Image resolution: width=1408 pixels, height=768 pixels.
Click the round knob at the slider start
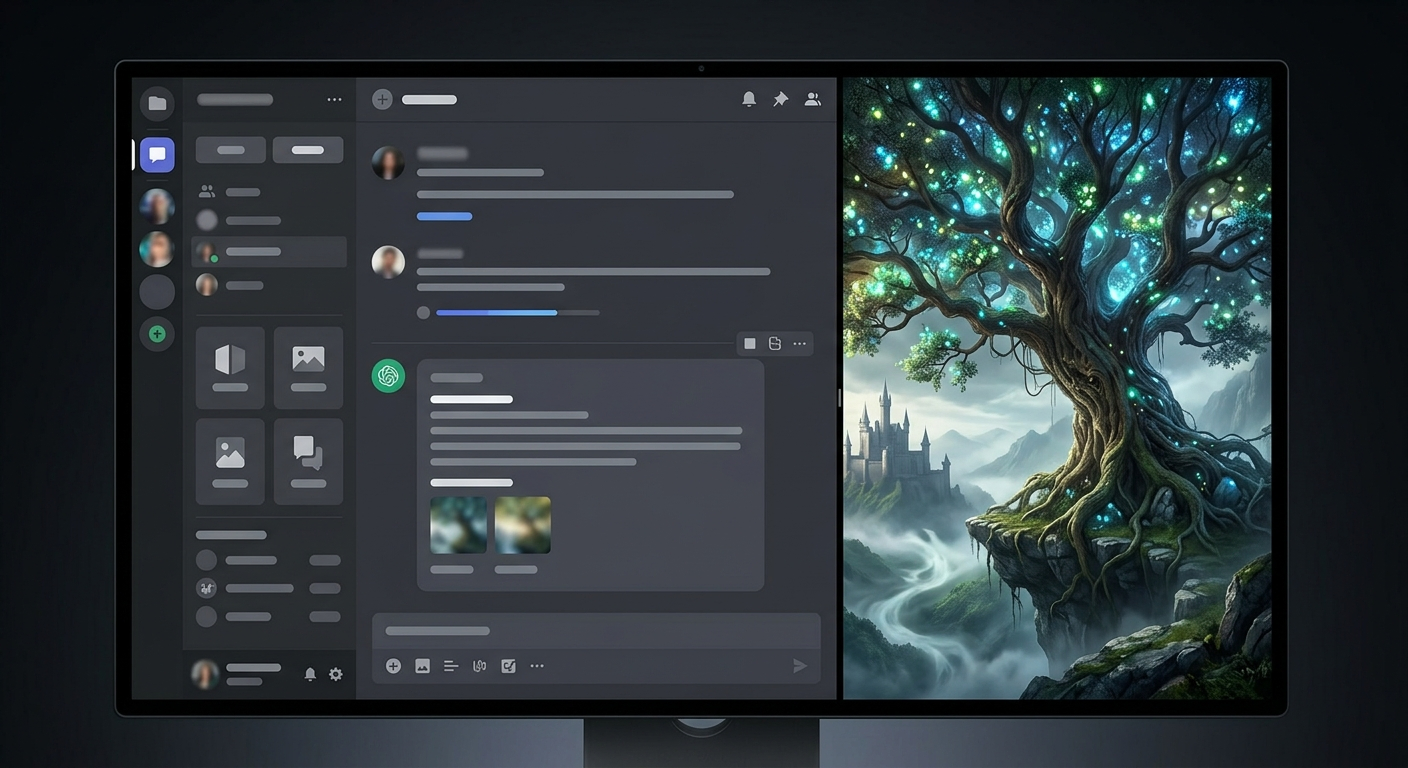point(423,313)
